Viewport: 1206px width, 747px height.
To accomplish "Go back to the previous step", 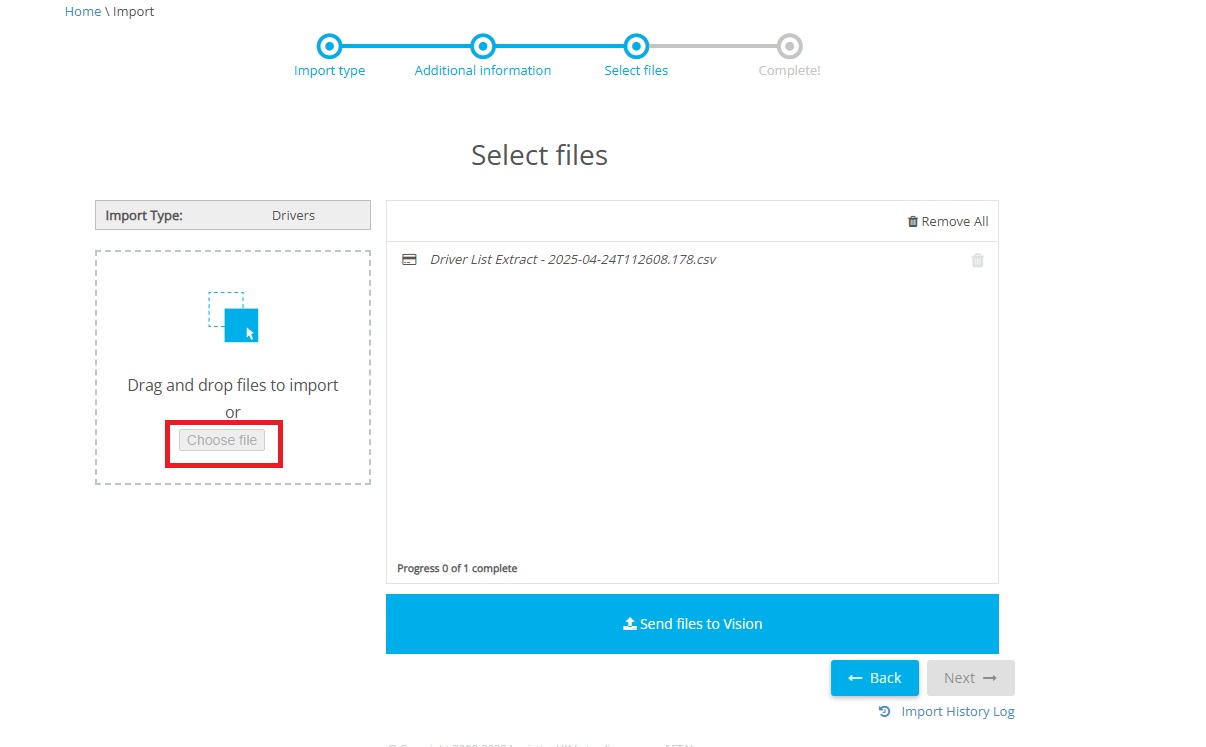I will point(875,678).
